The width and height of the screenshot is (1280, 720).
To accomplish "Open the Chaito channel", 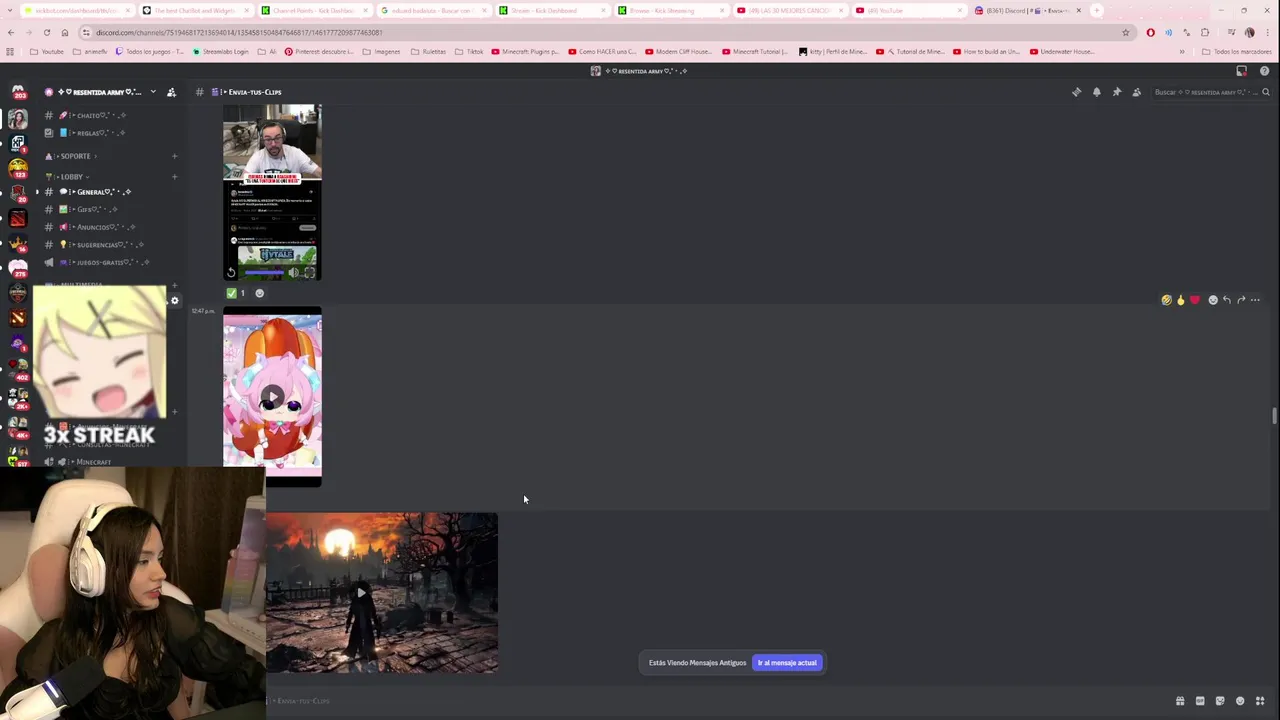I will (96, 115).
